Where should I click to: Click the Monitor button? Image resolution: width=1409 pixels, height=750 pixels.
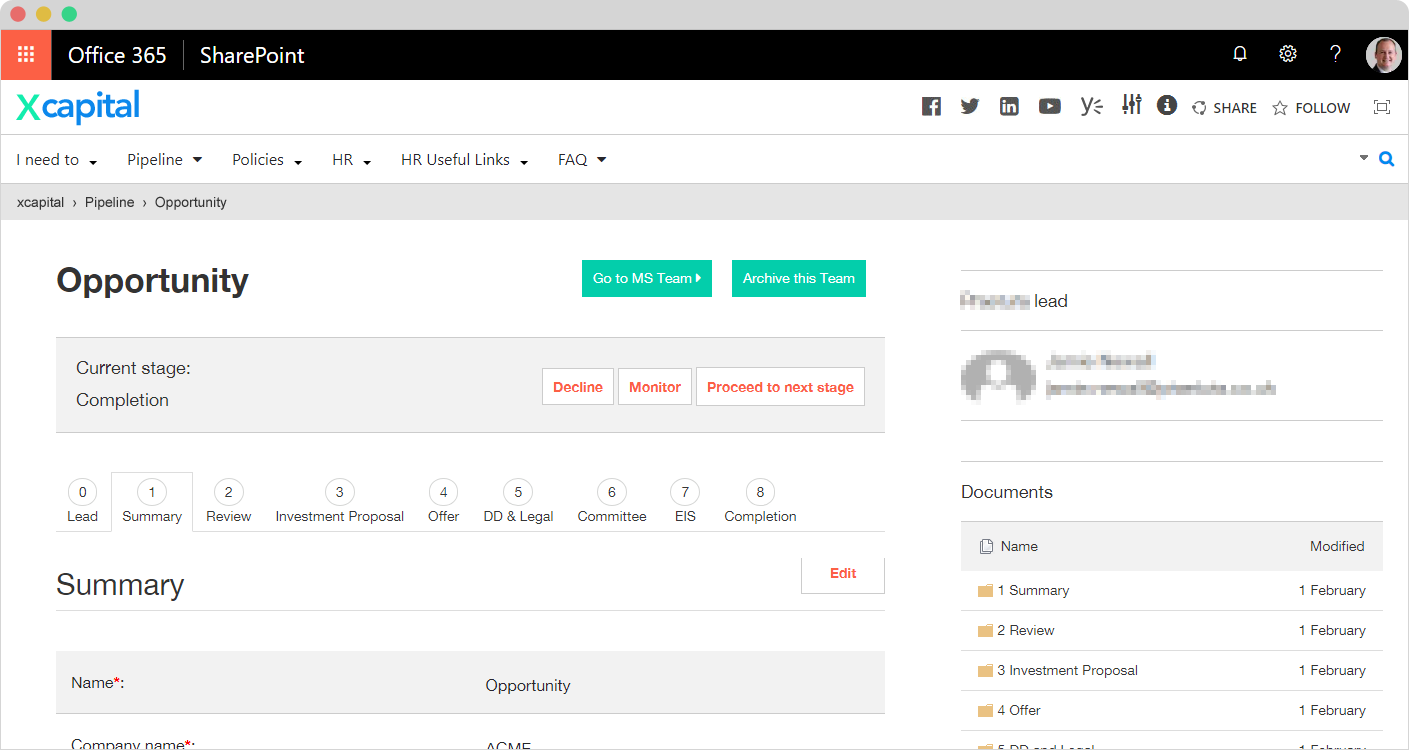[655, 387]
